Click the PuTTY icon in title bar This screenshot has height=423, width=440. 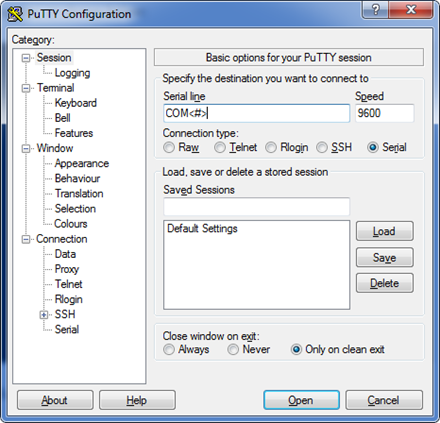tap(15, 14)
